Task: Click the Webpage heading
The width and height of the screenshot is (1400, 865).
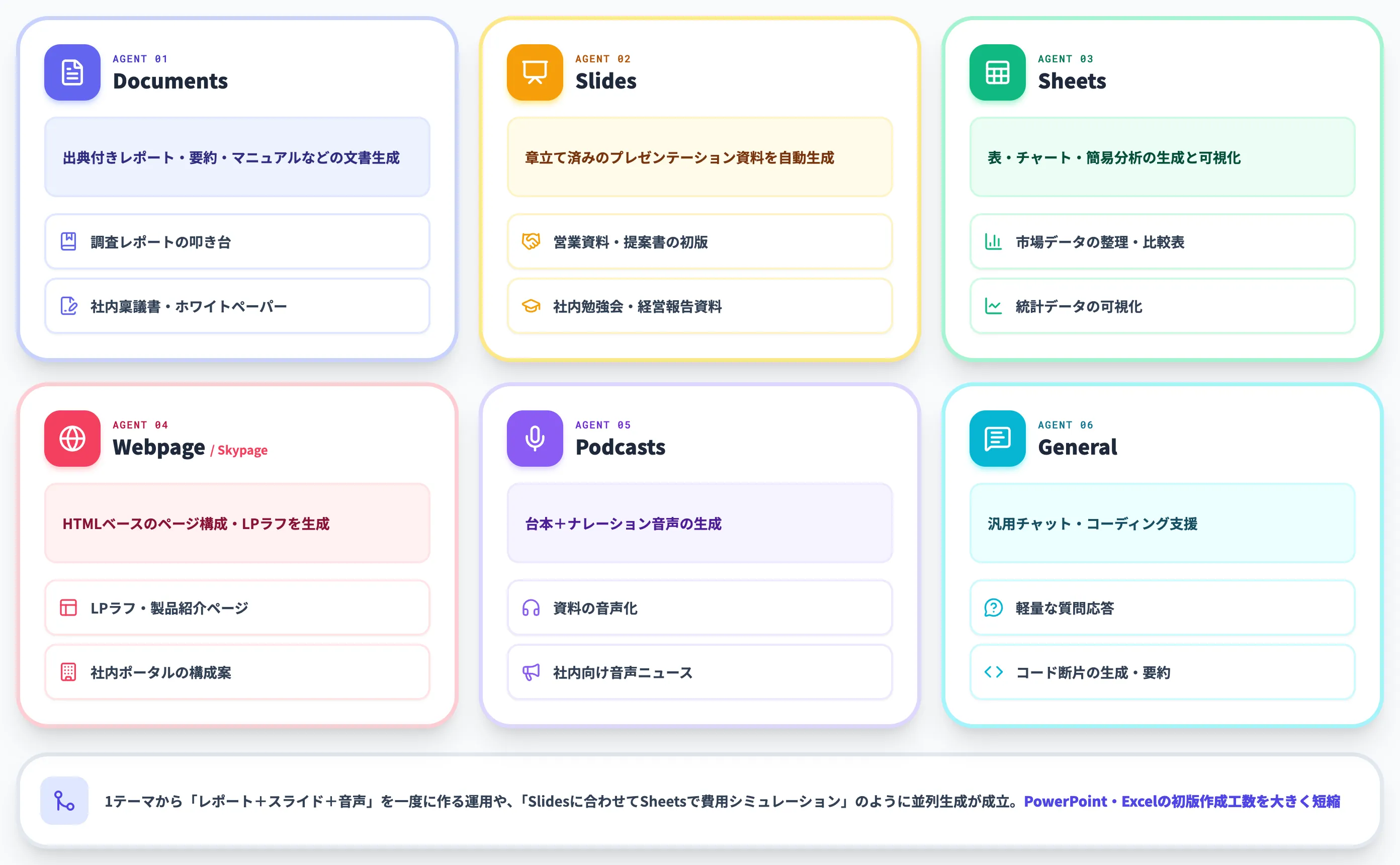Action: [x=158, y=448]
